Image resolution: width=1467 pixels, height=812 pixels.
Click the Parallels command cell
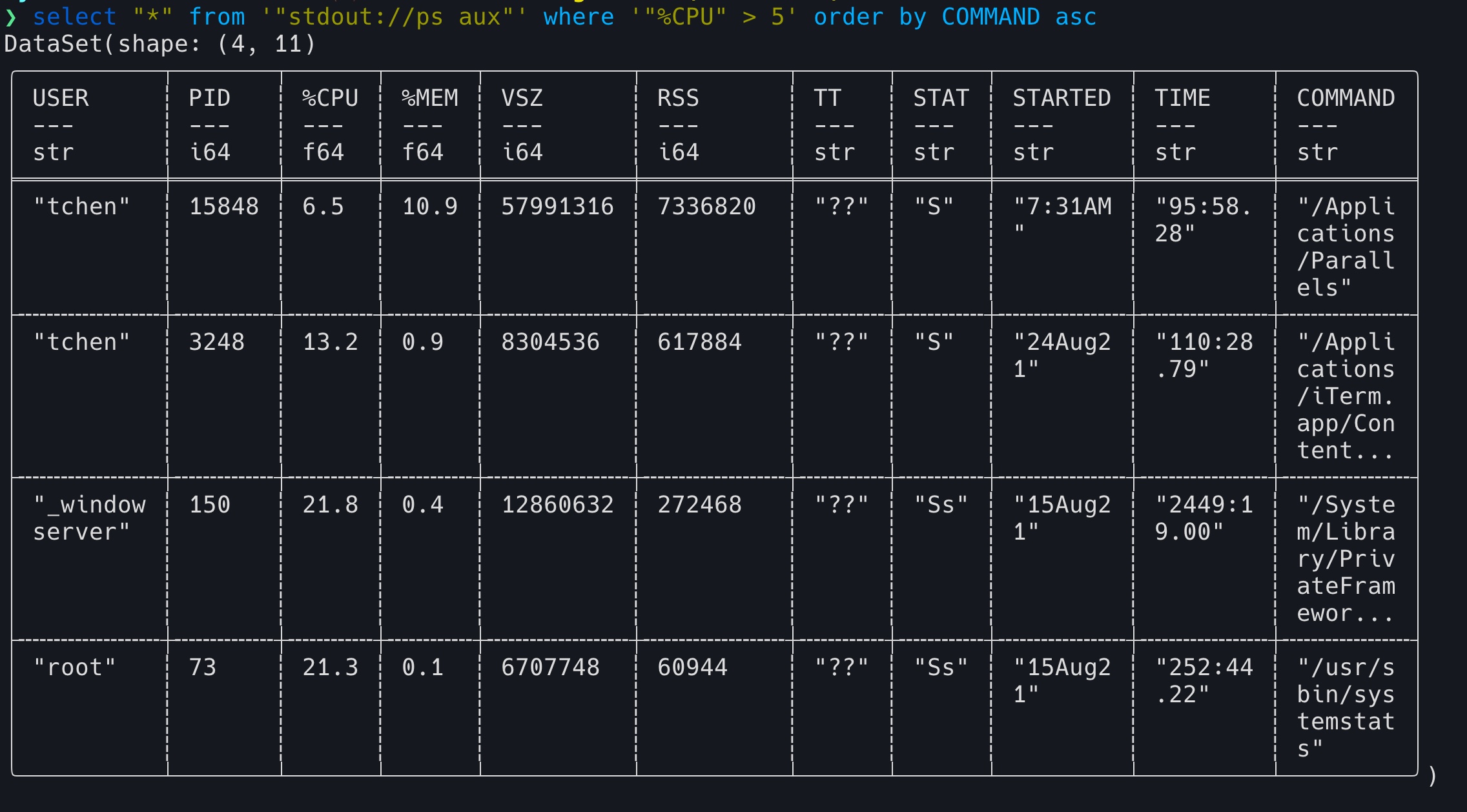pyautogui.click(x=1346, y=247)
